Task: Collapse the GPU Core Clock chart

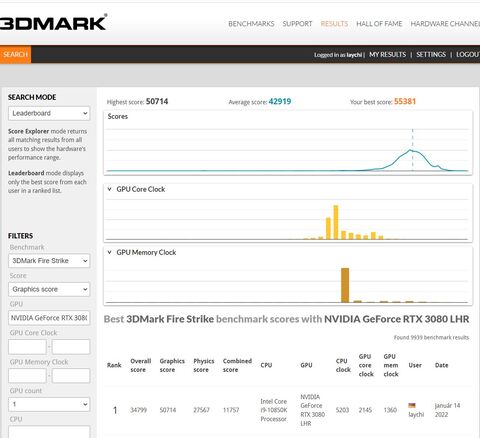Action: pyautogui.click(x=109, y=189)
